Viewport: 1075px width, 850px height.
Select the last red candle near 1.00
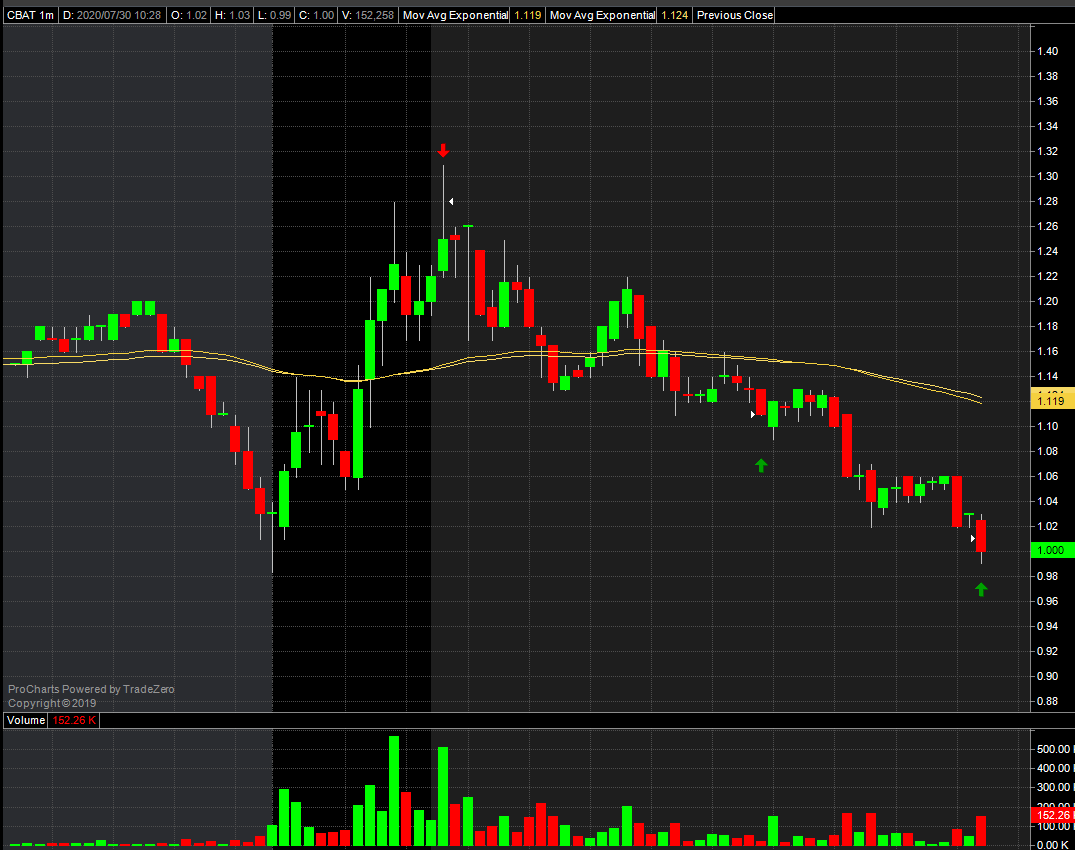[x=981, y=536]
